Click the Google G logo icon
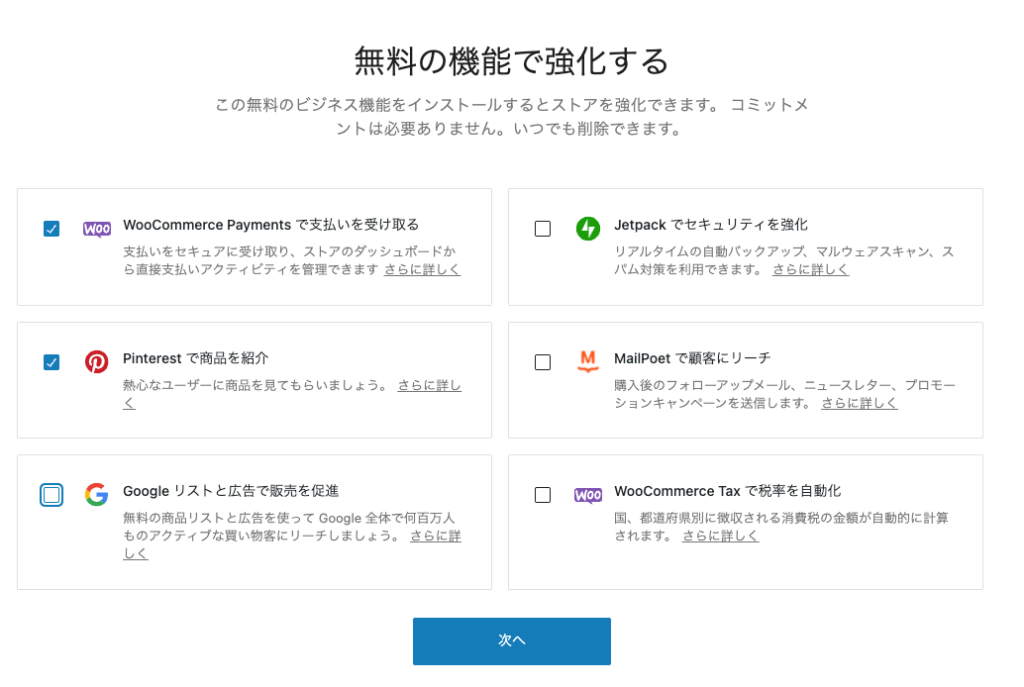1024x687 pixels. point(97,495)
